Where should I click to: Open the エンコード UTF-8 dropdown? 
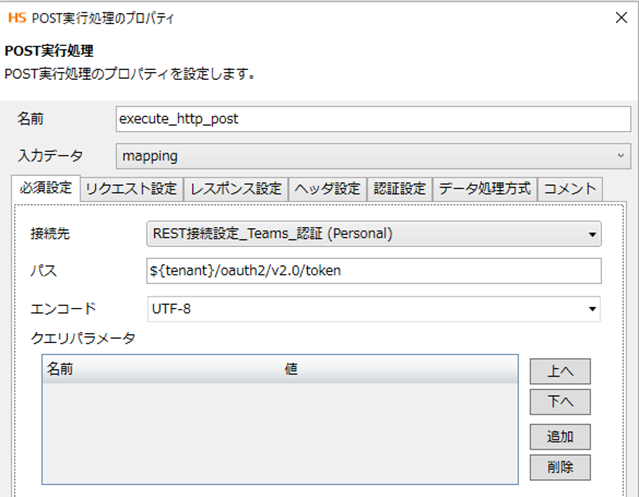pos(374,308)
